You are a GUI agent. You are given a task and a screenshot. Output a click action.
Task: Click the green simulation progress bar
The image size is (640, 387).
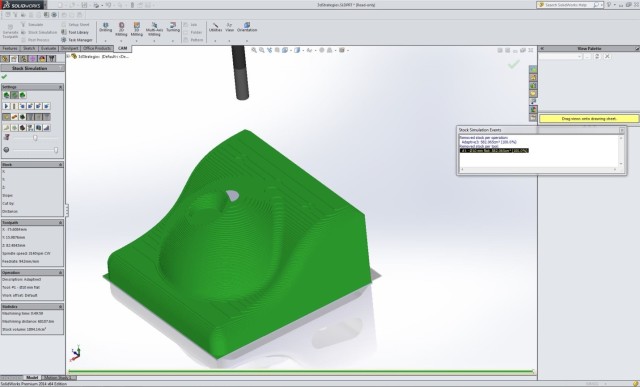pos(301,371)
